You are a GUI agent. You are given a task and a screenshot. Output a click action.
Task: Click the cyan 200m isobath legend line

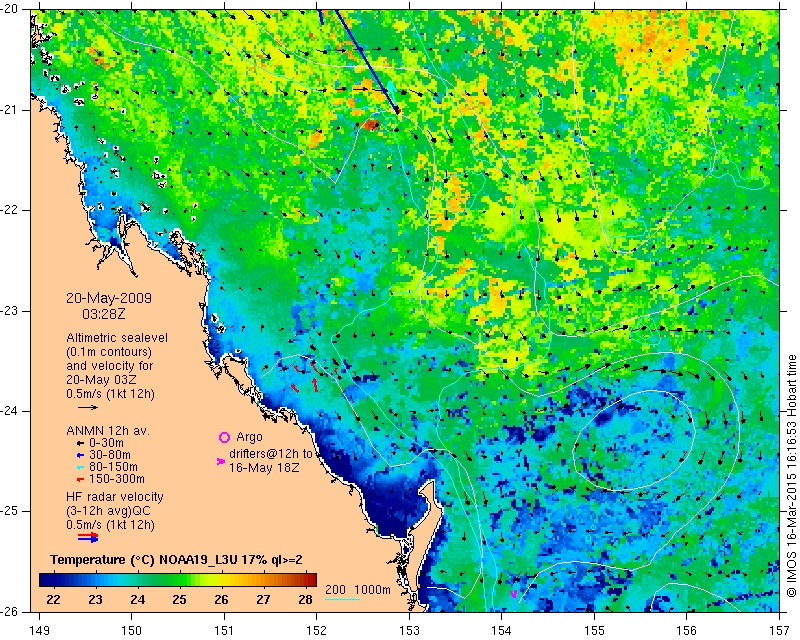click(342, 599)
